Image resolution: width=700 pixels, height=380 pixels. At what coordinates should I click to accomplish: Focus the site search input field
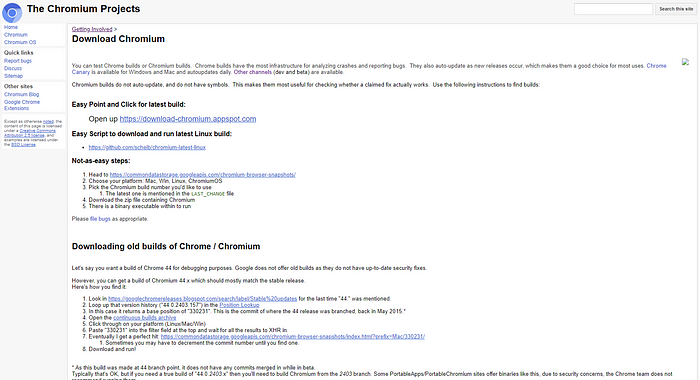613,9
